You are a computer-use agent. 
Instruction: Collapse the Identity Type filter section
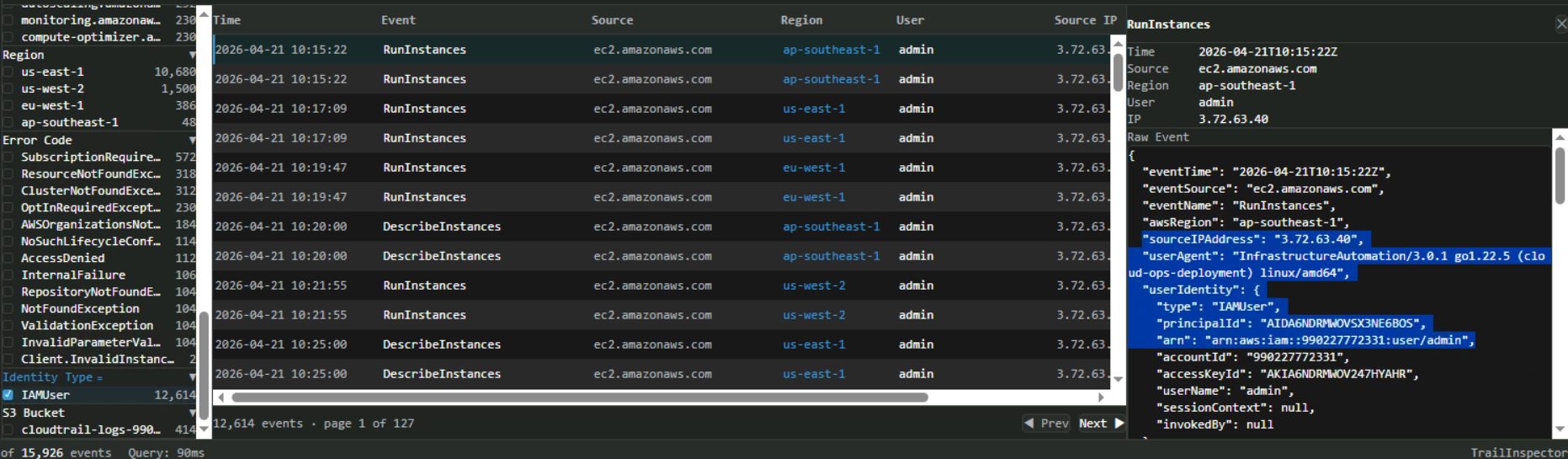coord(192,377)
